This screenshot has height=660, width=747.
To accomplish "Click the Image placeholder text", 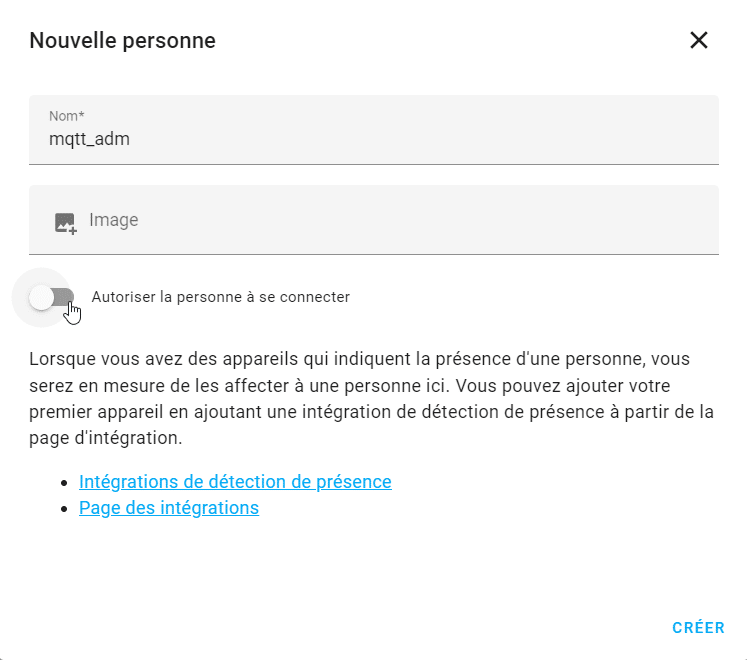I will [x=113, y=220].
